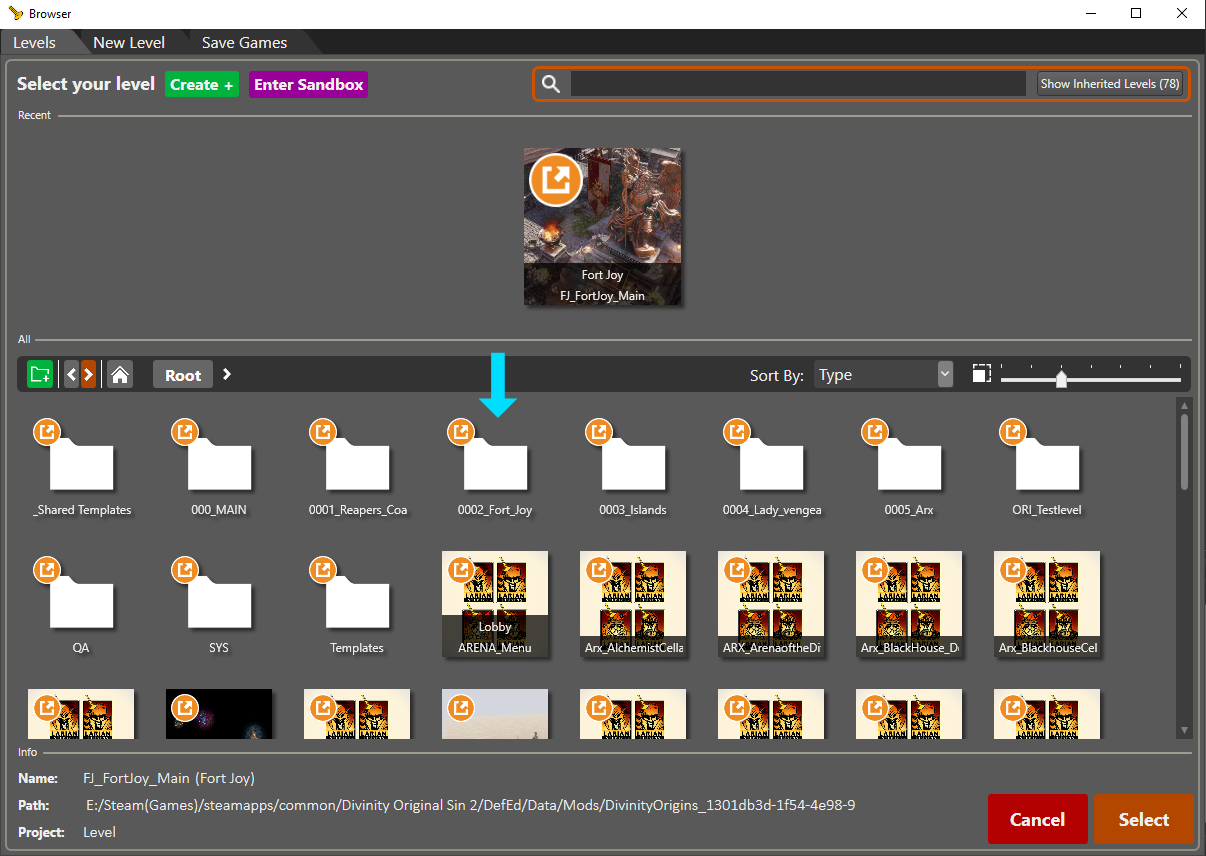Click the Cancel button

point(1037,819)
